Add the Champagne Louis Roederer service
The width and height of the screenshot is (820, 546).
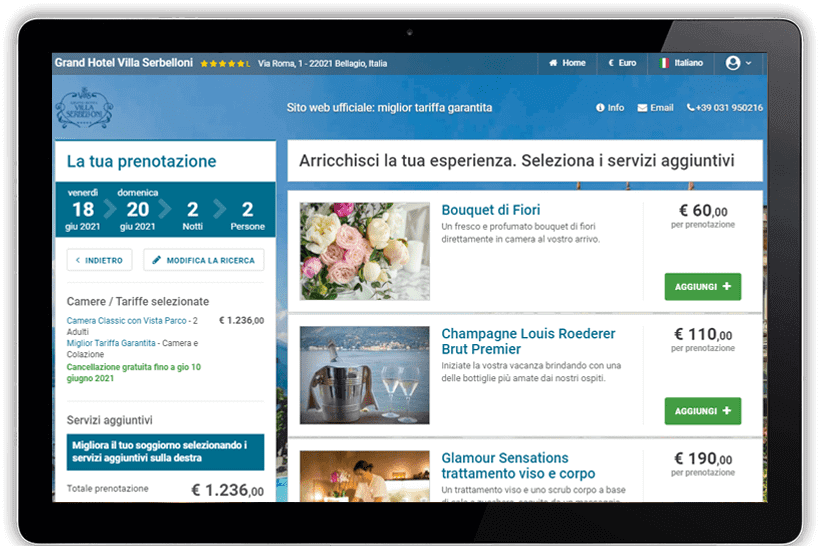702,411
